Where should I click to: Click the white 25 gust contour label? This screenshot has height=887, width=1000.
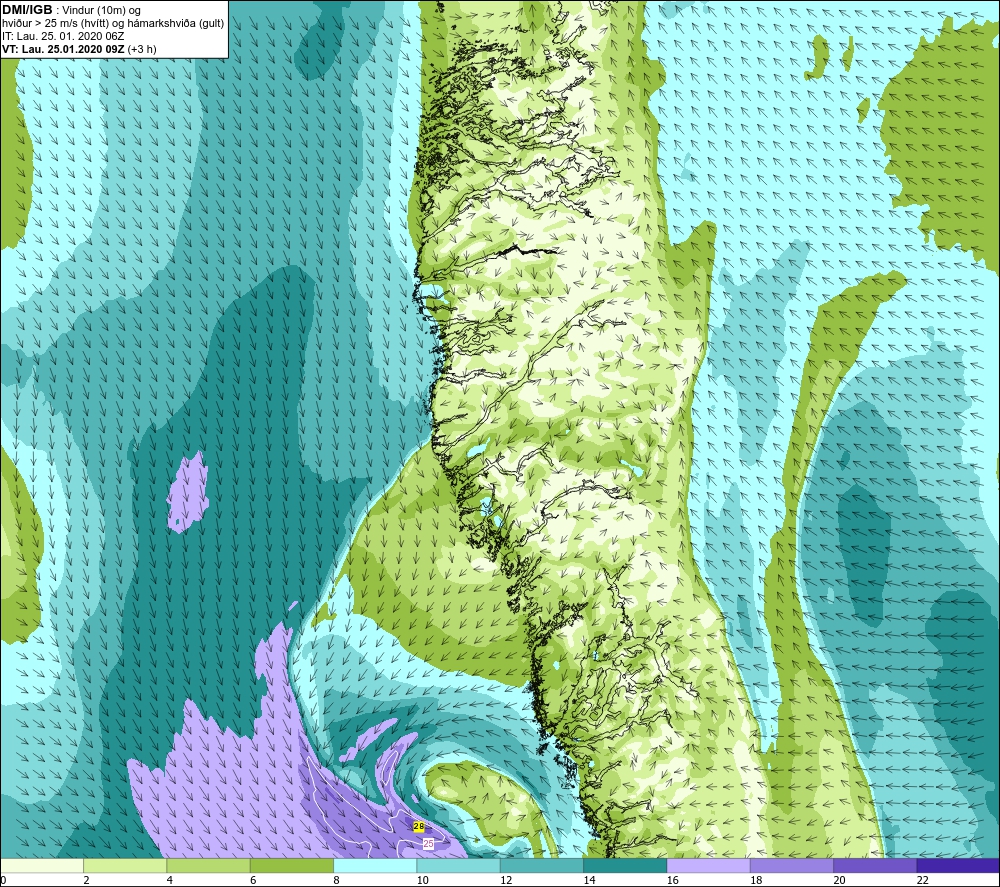pos(429,844)
